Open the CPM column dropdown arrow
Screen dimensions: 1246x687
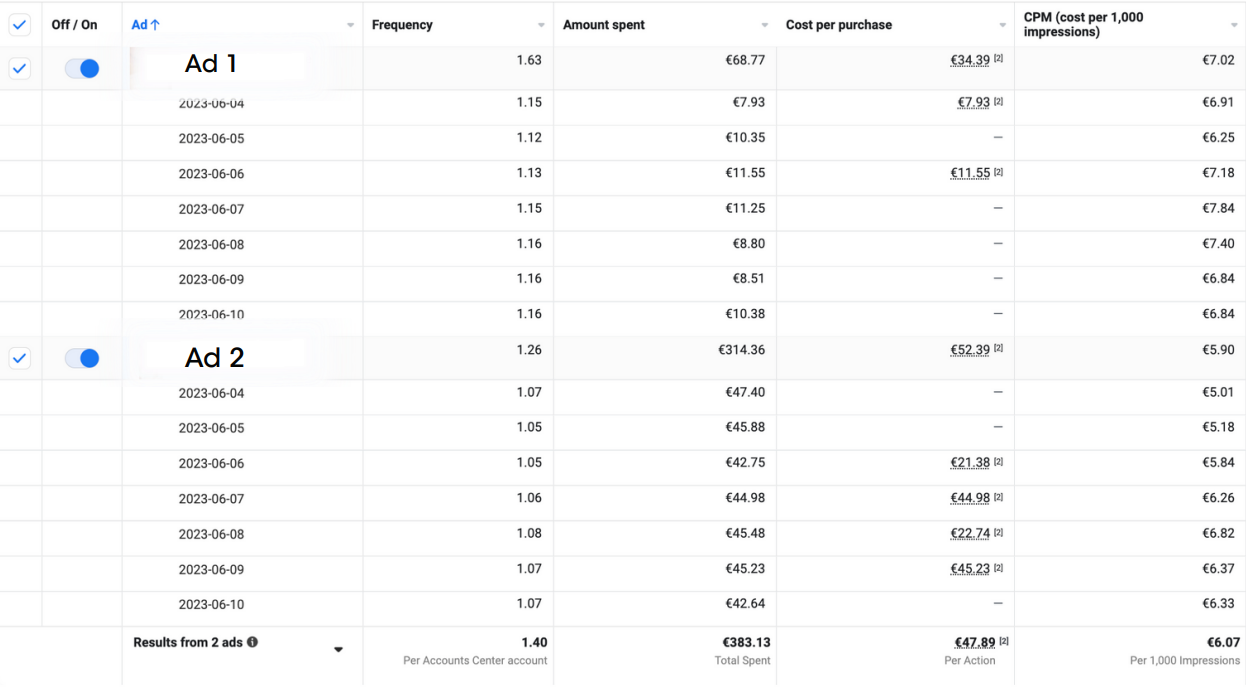click(x=1234, y=25)
